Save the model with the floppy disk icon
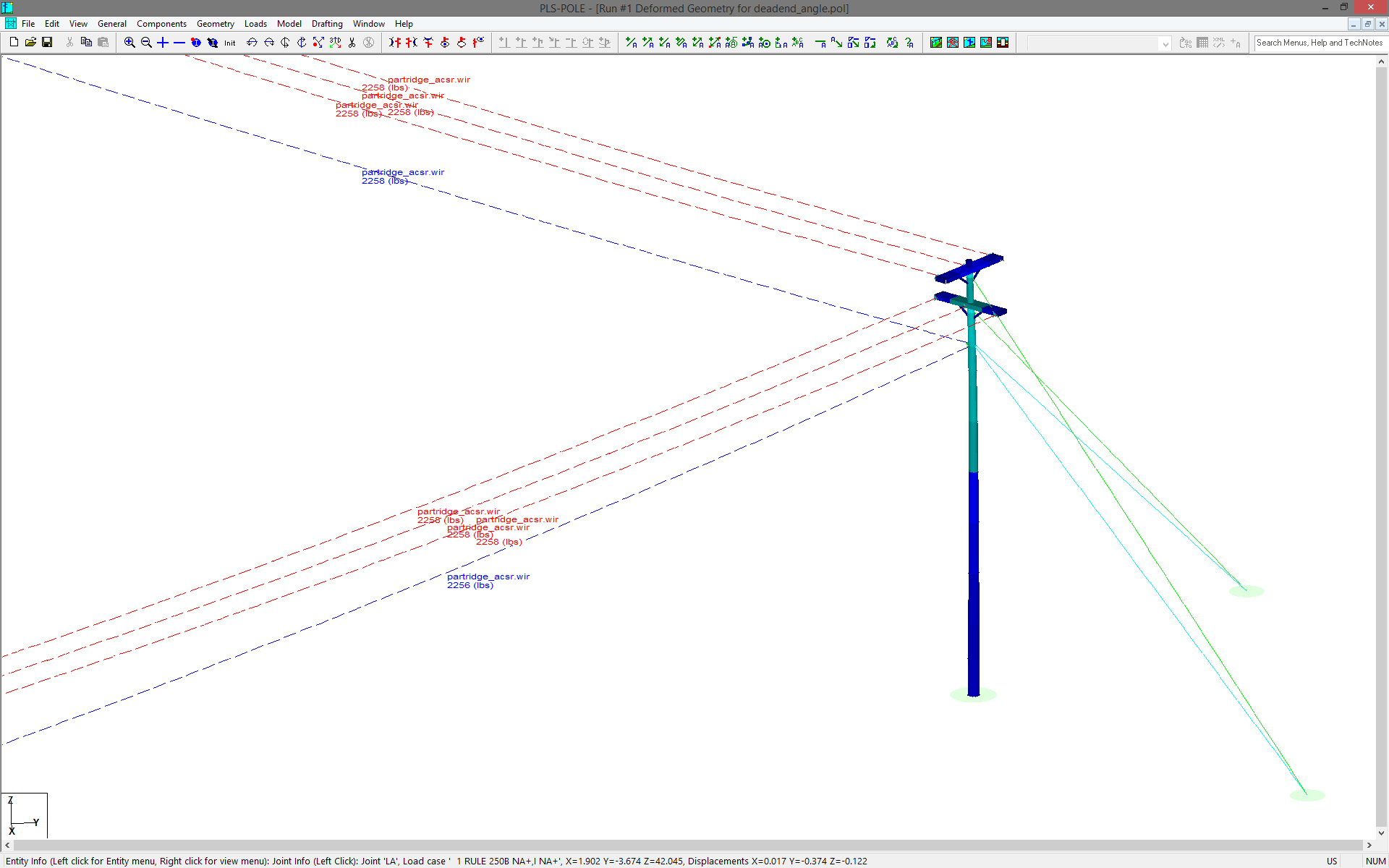 point(47,43)
